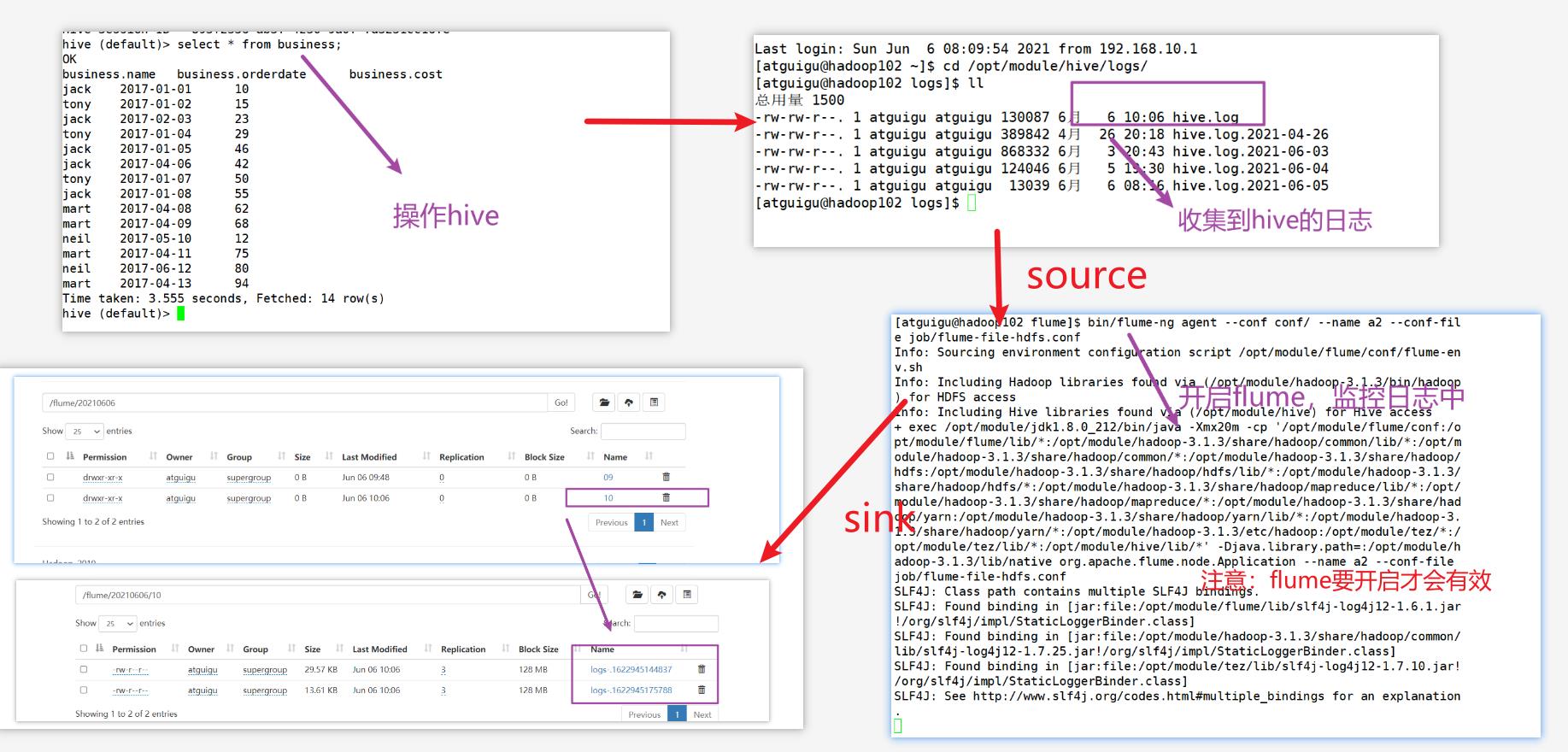Screen dimensions: 1568x752
Task: Cut & paste icon in /flume/20210606/10 browser
Action: 687,595
